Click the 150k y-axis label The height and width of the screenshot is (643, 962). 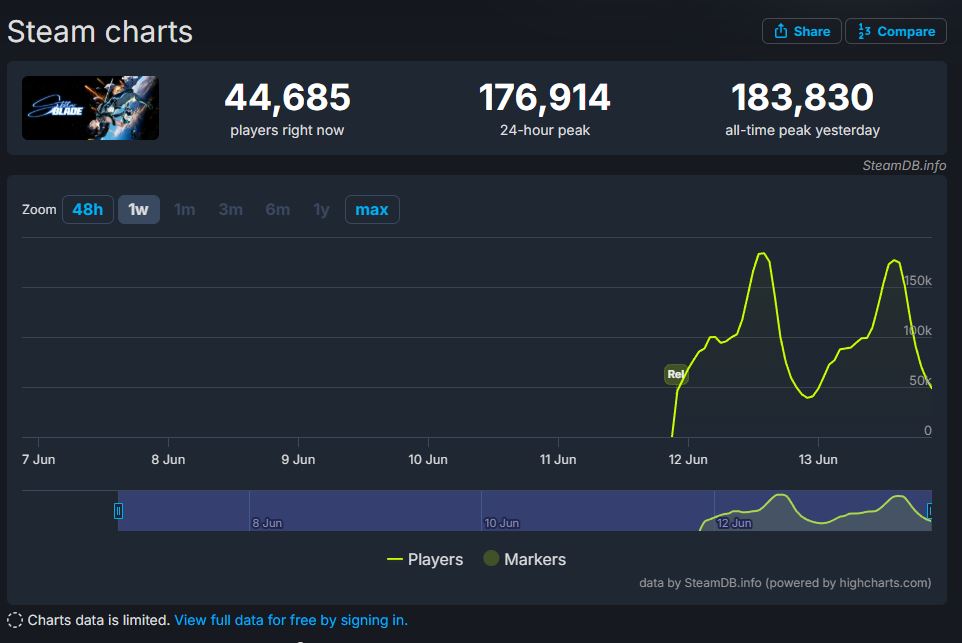tap(918, 281)
